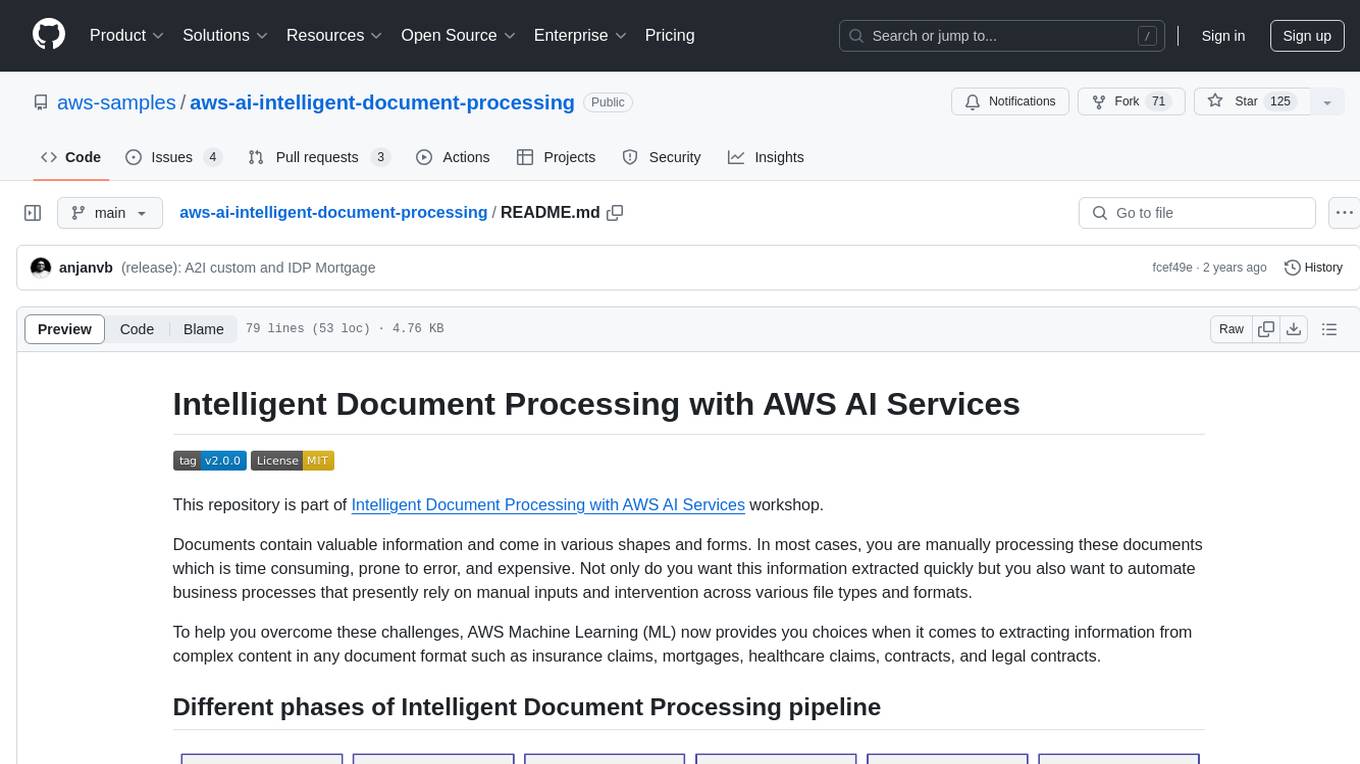The image size is (1360, 764).
Task: Open anjanvb's avatar
Action: coord(41,267)
